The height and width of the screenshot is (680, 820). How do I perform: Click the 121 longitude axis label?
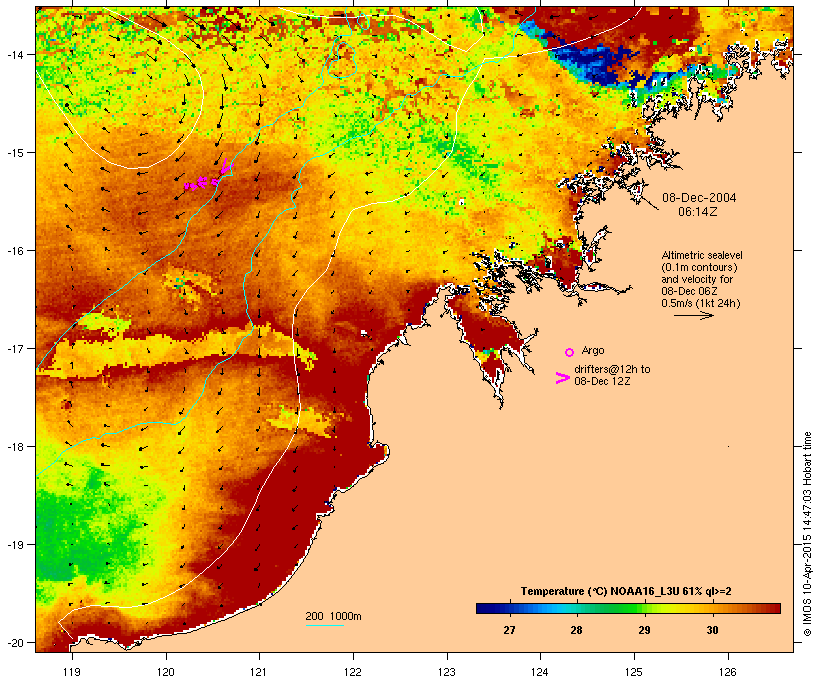[x=259, y=672]
